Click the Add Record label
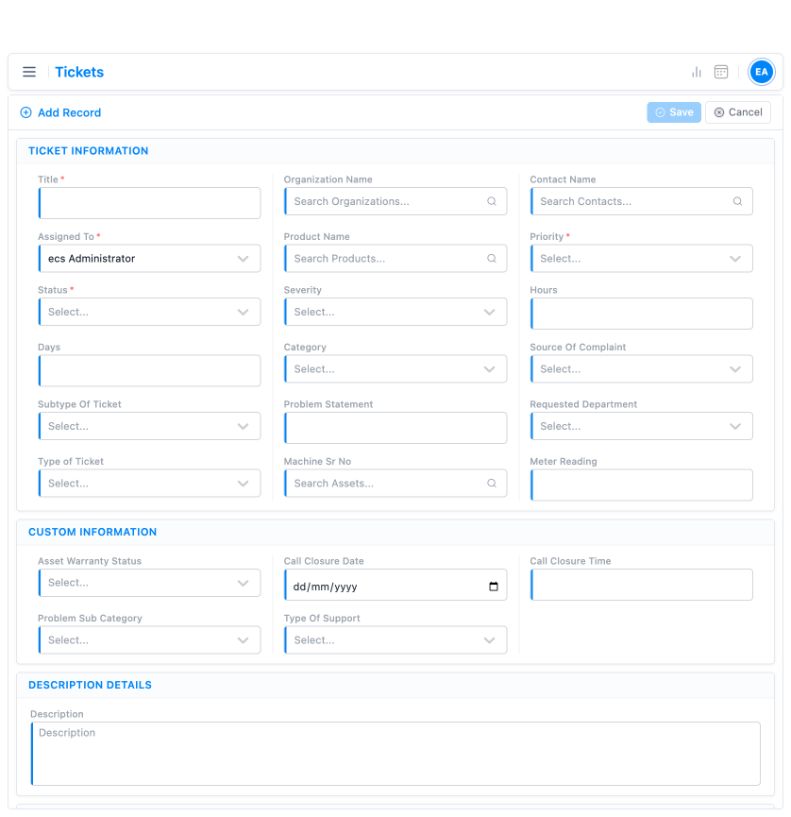Screen dimensions: 791x817 click(69, 113)
